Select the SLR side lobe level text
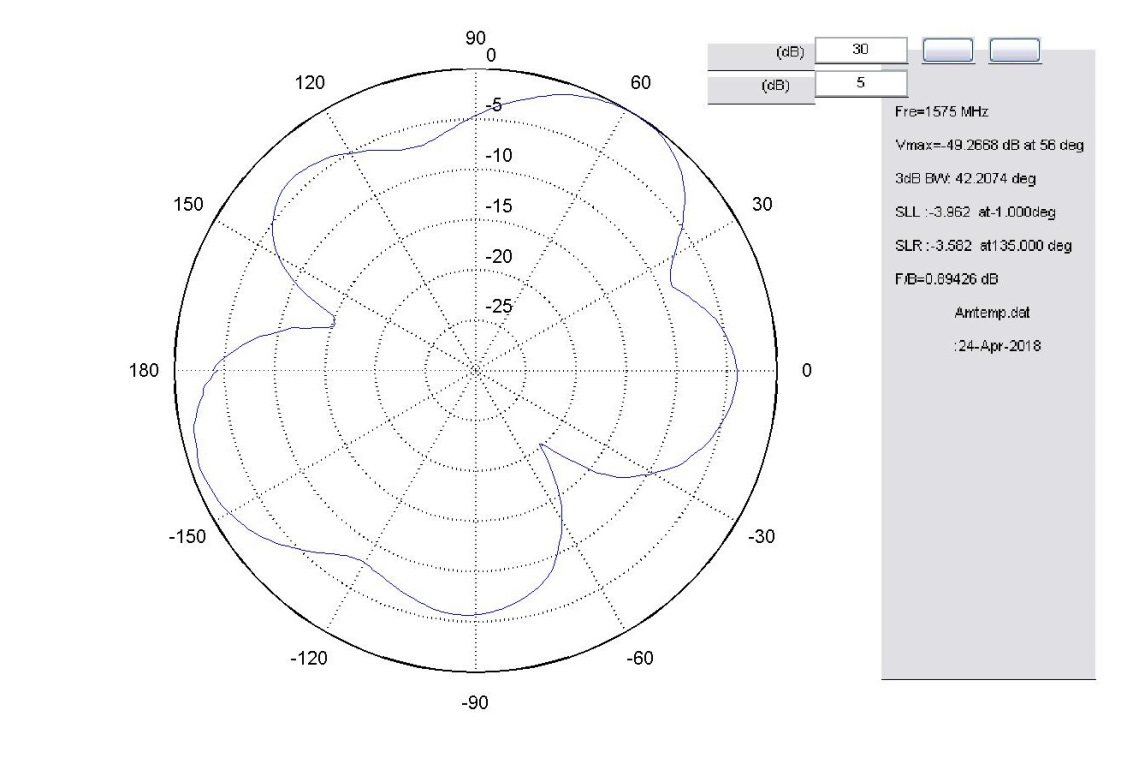 pyautogui.click(x=983, y=246)
